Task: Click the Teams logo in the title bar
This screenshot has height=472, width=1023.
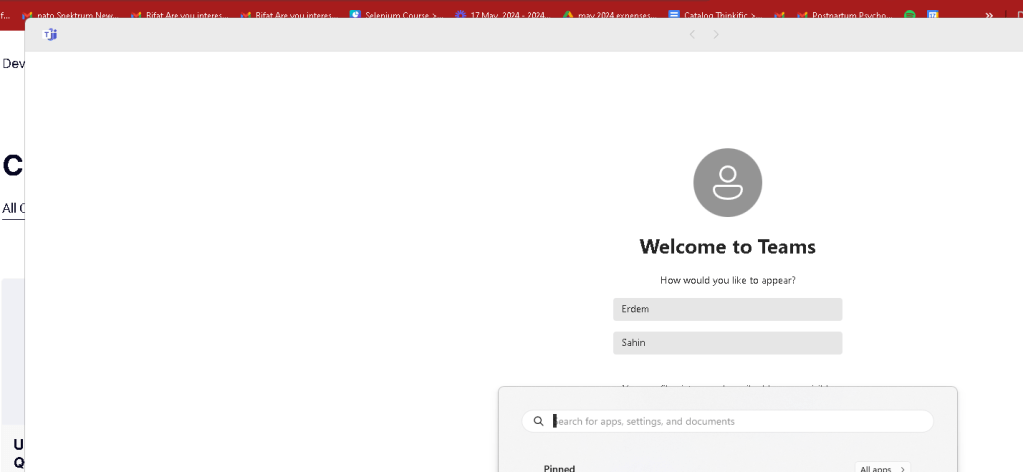Action: (x=50, y=35)
